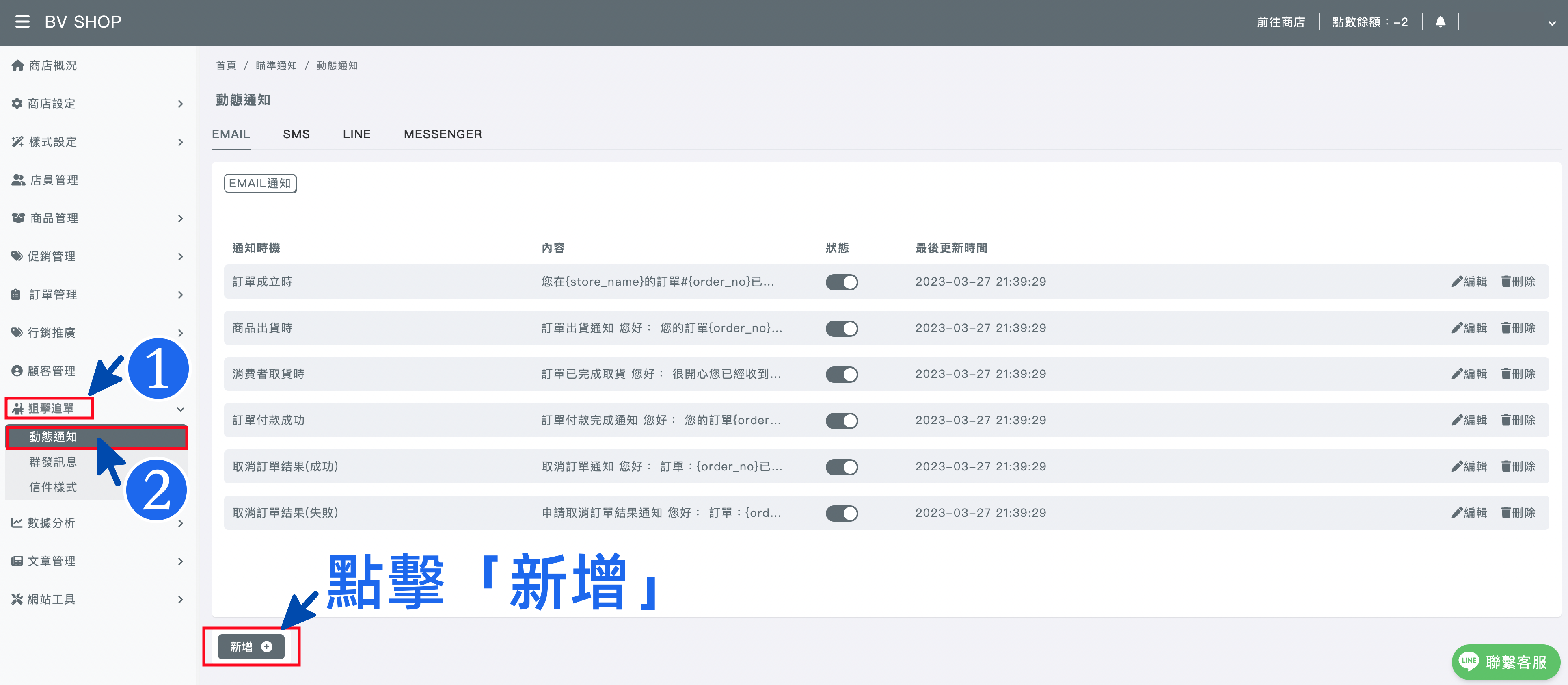Expand the 行銷推廣 chevron

180,333
